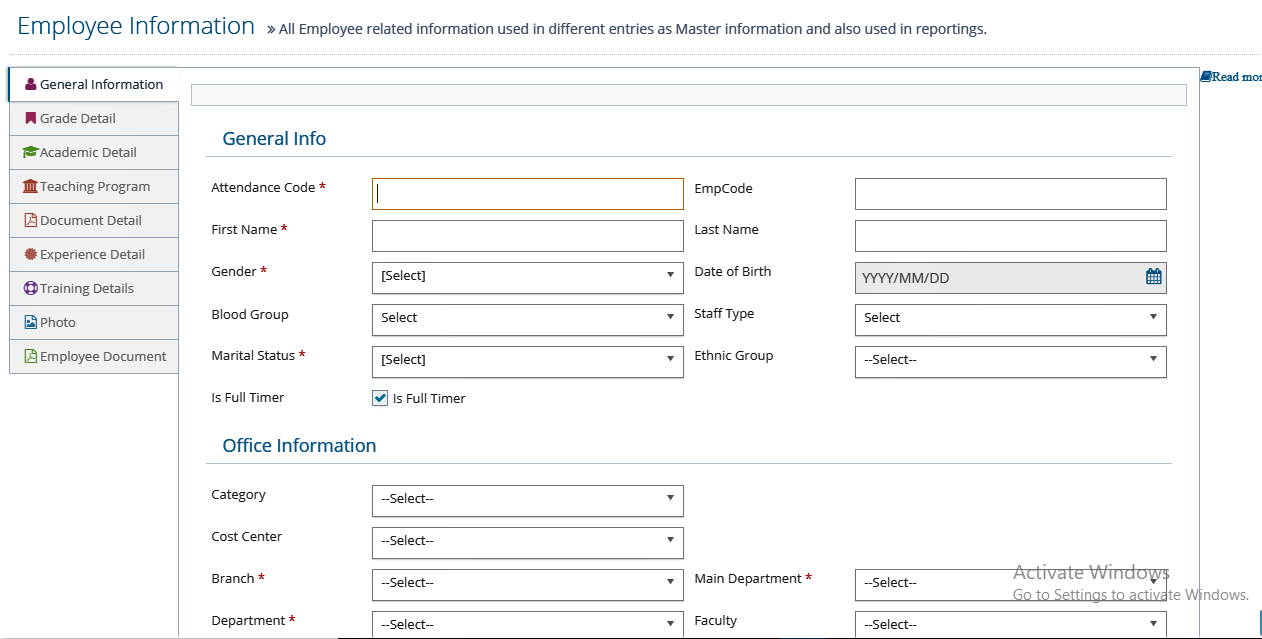Click the Read more book icon
Image resolution: width=1262 pixels, height=639 pixels.
click(1206, 76)
